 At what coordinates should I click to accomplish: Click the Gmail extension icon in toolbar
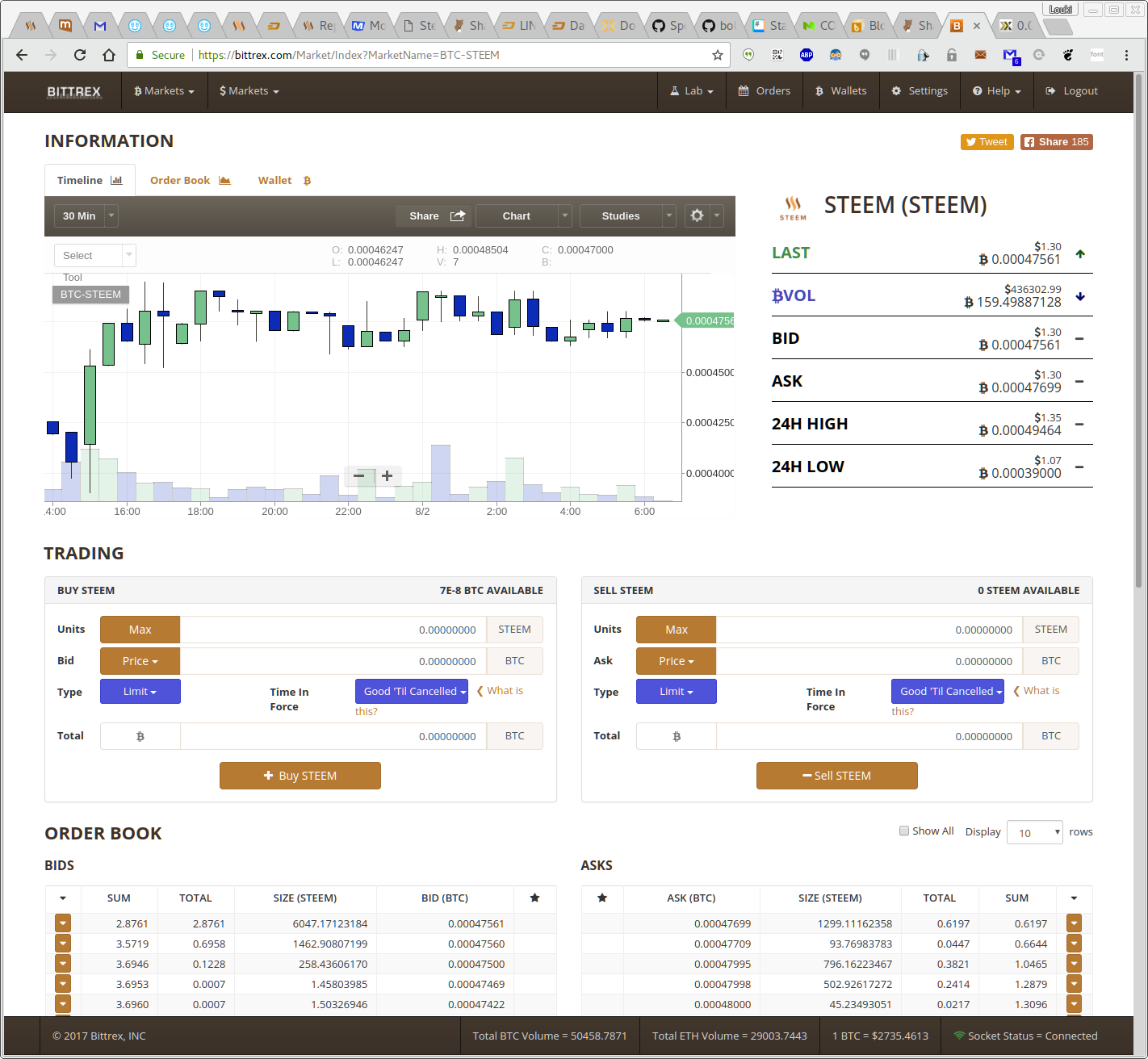(1010, 55)
